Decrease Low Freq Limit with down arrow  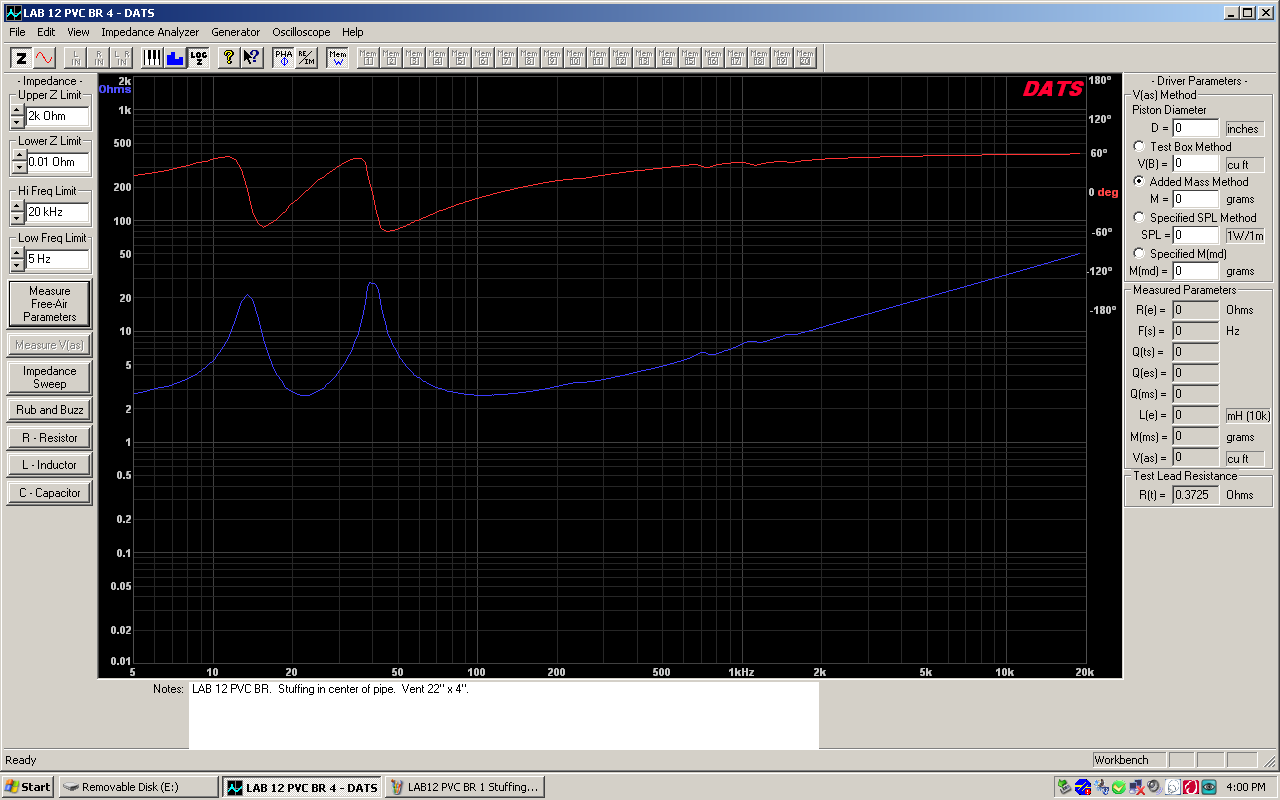17,265
